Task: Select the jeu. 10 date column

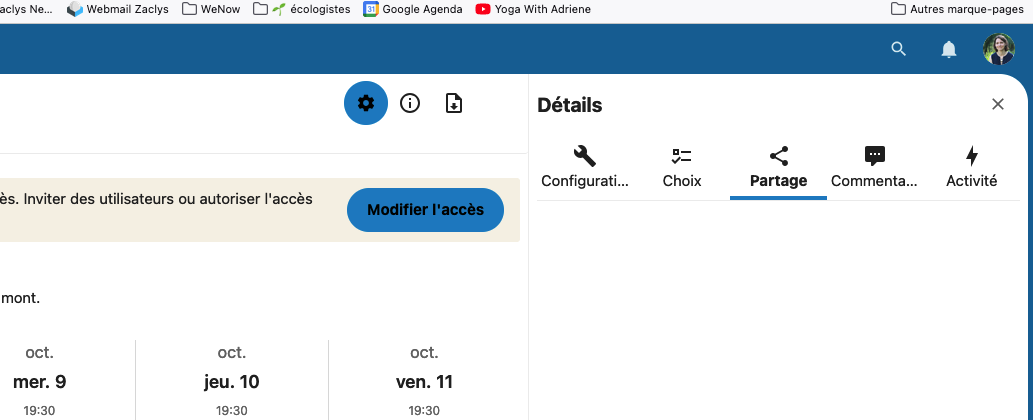Action: tap(232, 381)
